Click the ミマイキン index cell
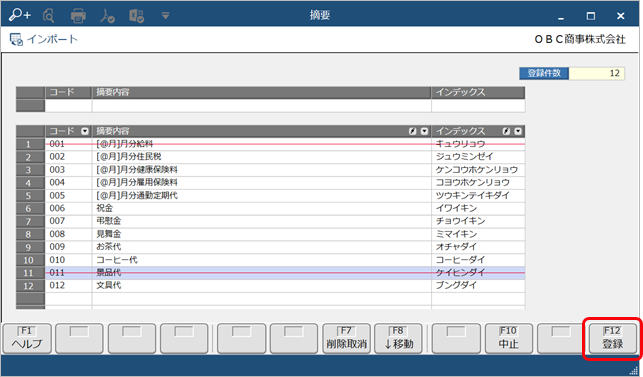This screenshot has width=643, height=377. tap(478, 234)
